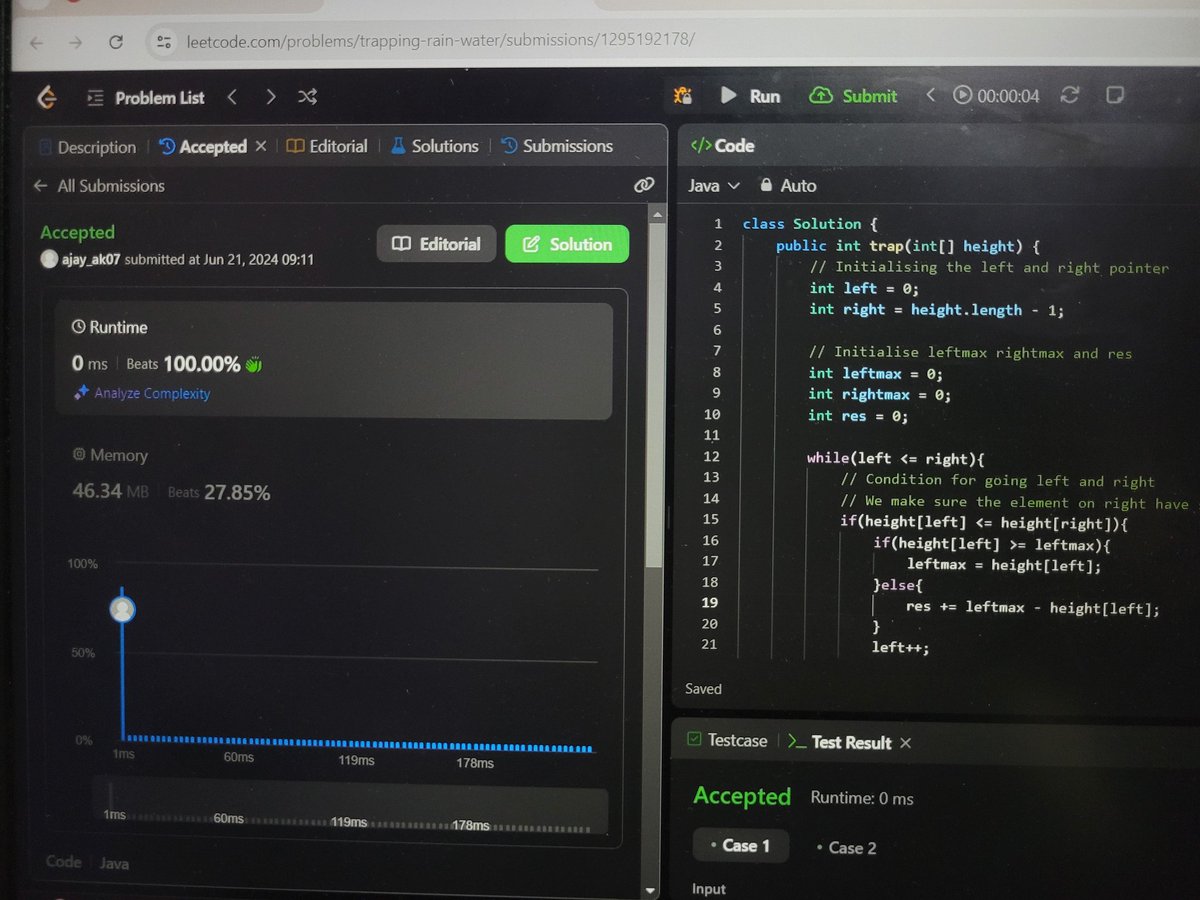Close the Test Result tab

pyautogui.click(x=905, y=742)
